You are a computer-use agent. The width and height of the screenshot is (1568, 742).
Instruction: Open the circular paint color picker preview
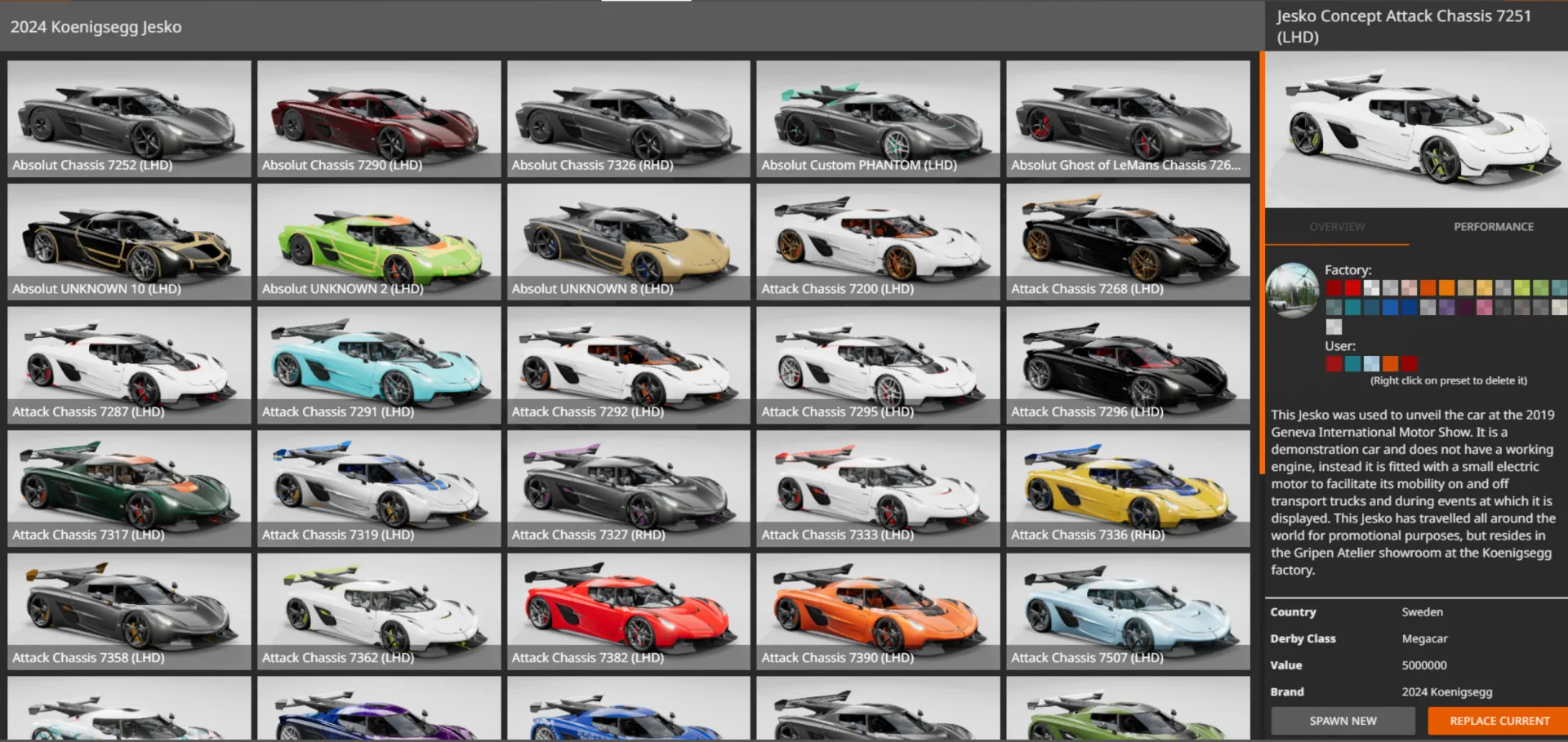tap(1293, 290)
